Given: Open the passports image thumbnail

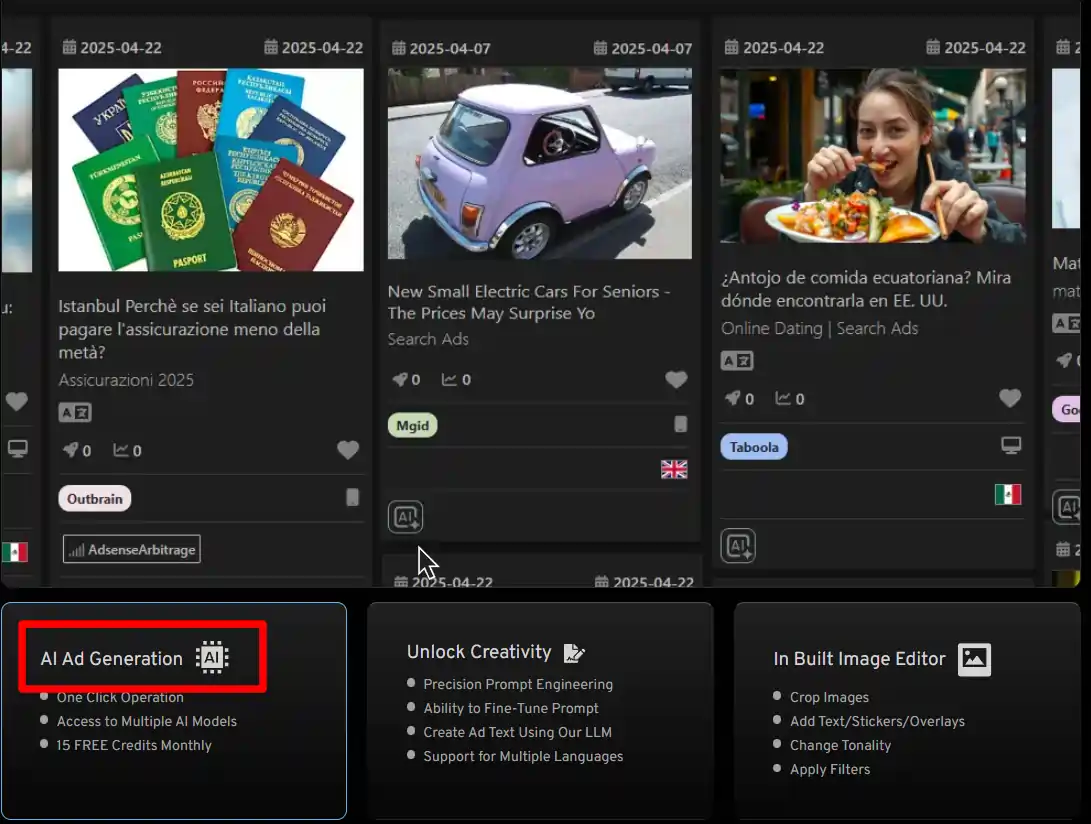Looking at the screenshot, I should click(x=211, y=170).
